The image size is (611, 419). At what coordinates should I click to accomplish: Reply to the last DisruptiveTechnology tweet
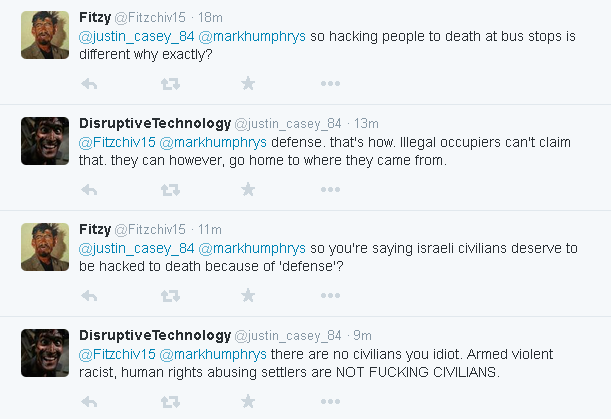click(x=90, y=400)
